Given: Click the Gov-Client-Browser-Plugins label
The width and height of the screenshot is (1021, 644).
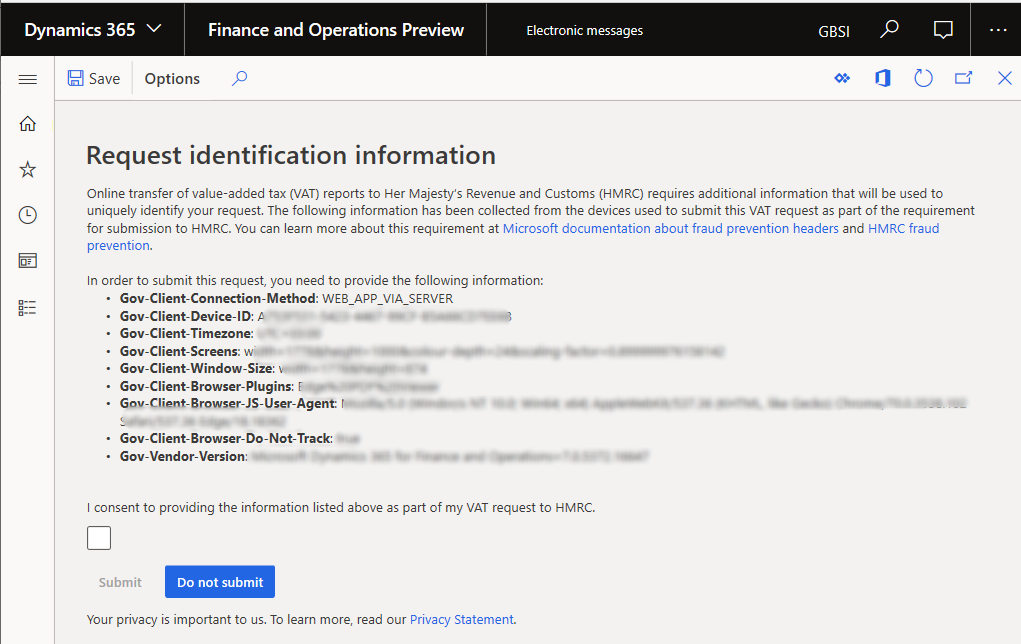Looking at the screenshot, I should click(206, 387).
